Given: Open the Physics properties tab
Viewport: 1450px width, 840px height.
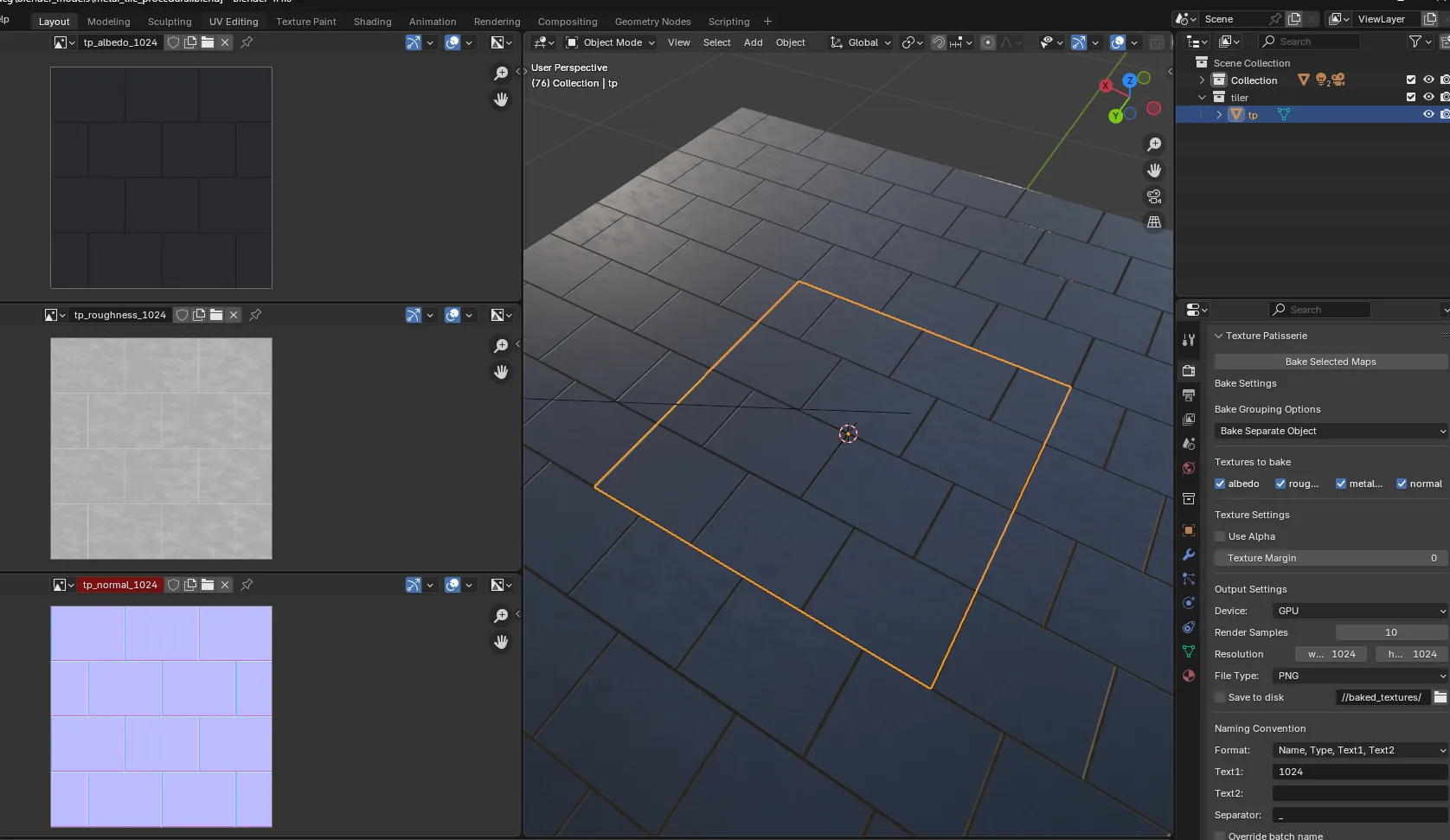Looking at the screenshot, I should tap(1189, 603).
